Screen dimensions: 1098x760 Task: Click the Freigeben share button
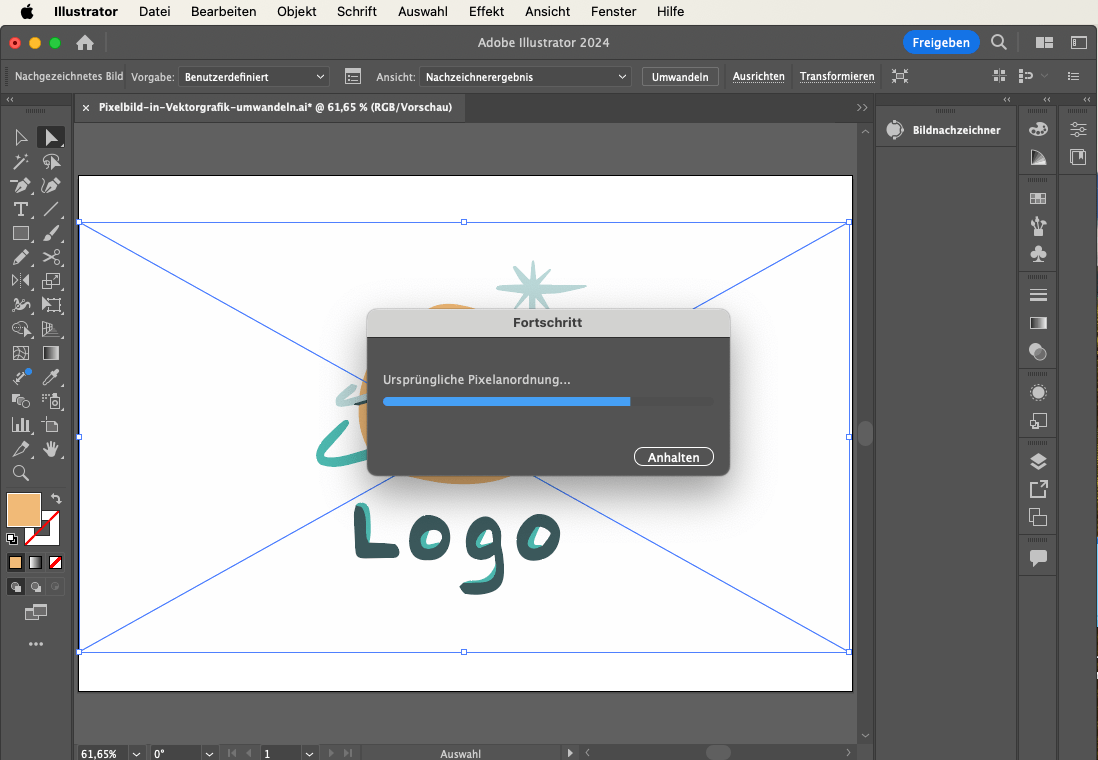[x=941, y=42]
